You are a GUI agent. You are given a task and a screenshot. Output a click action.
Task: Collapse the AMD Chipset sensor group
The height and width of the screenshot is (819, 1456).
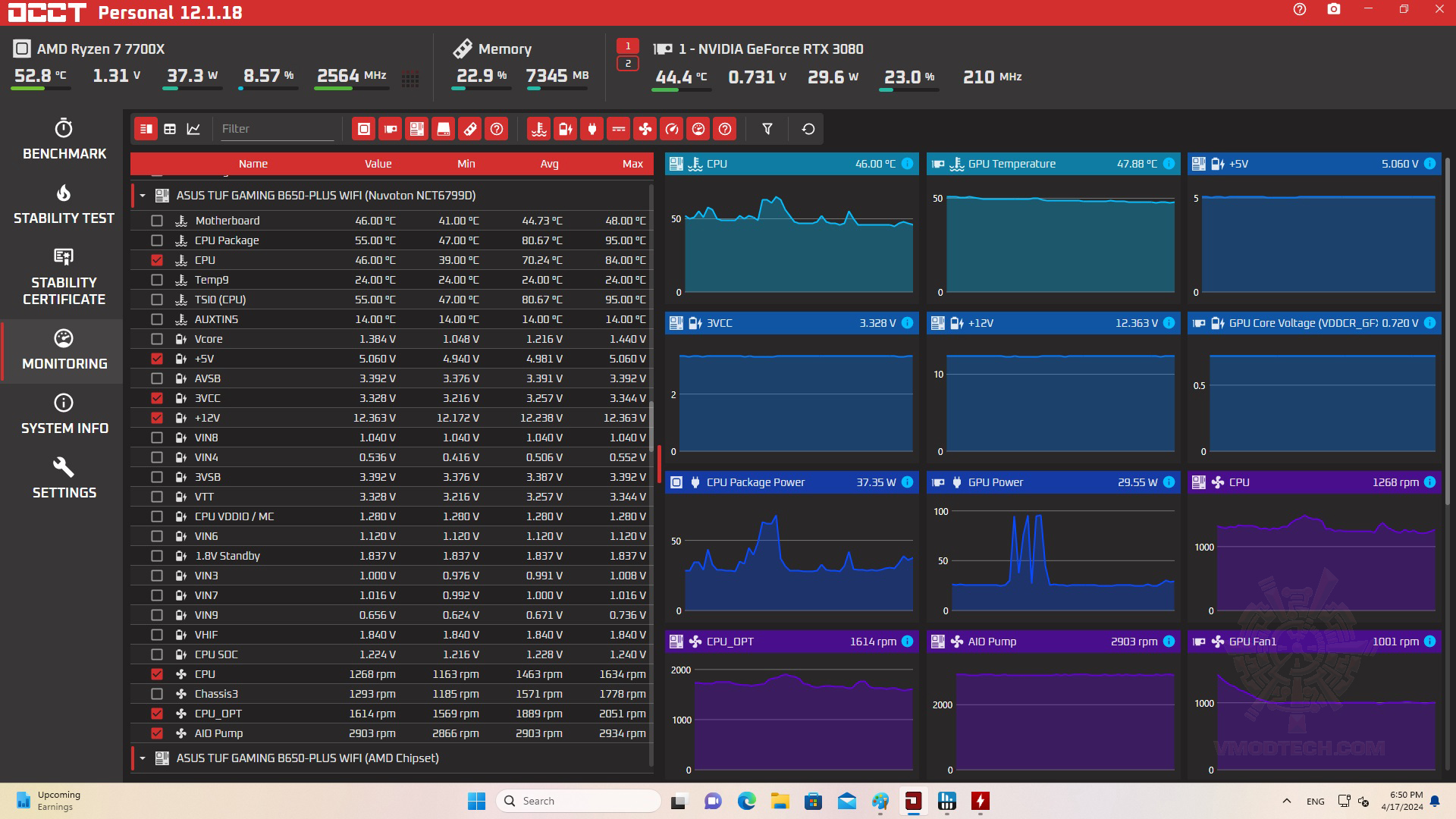[x=143, y=758]
